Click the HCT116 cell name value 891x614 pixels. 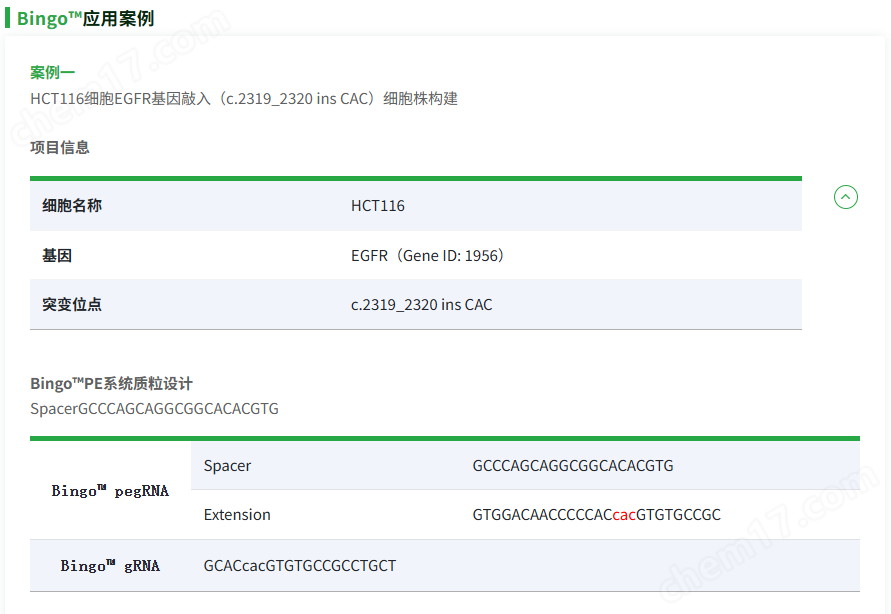[378, 206]
